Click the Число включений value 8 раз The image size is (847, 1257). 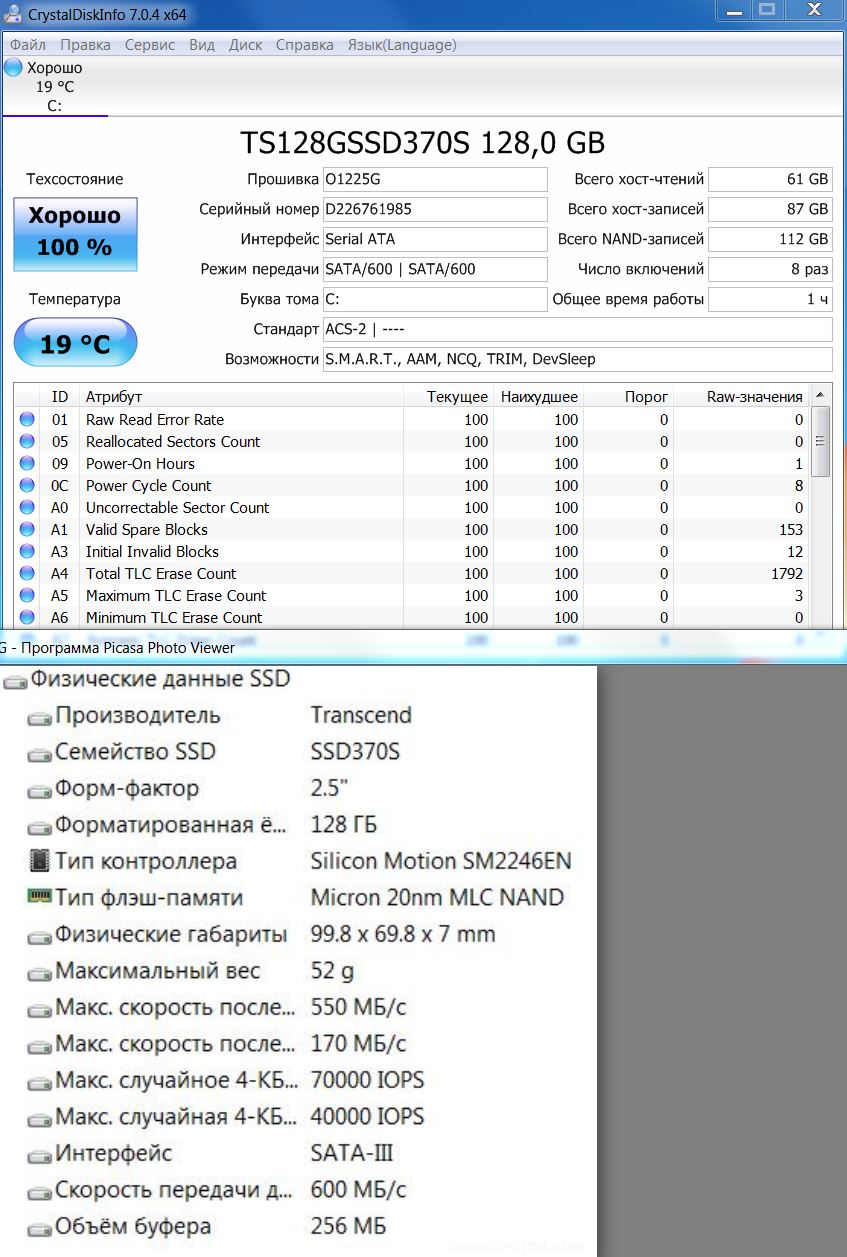770,269
